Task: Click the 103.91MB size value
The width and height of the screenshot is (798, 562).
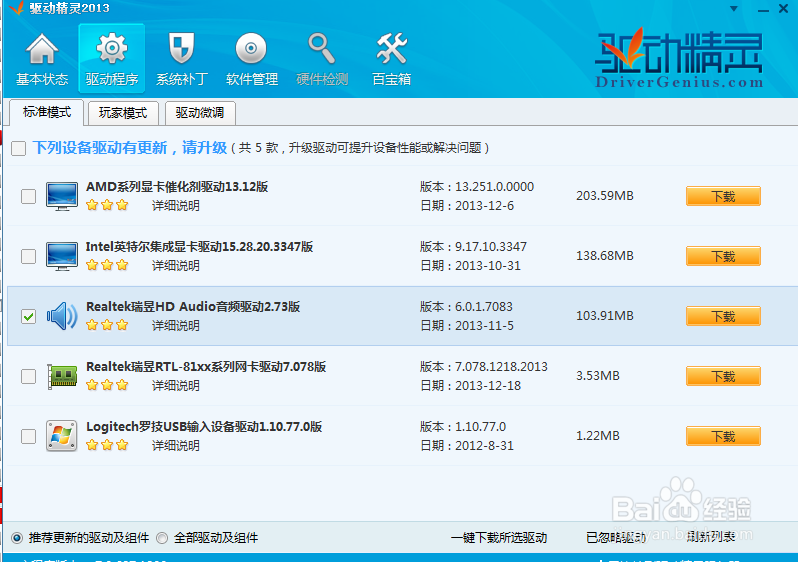Action: 605,316
